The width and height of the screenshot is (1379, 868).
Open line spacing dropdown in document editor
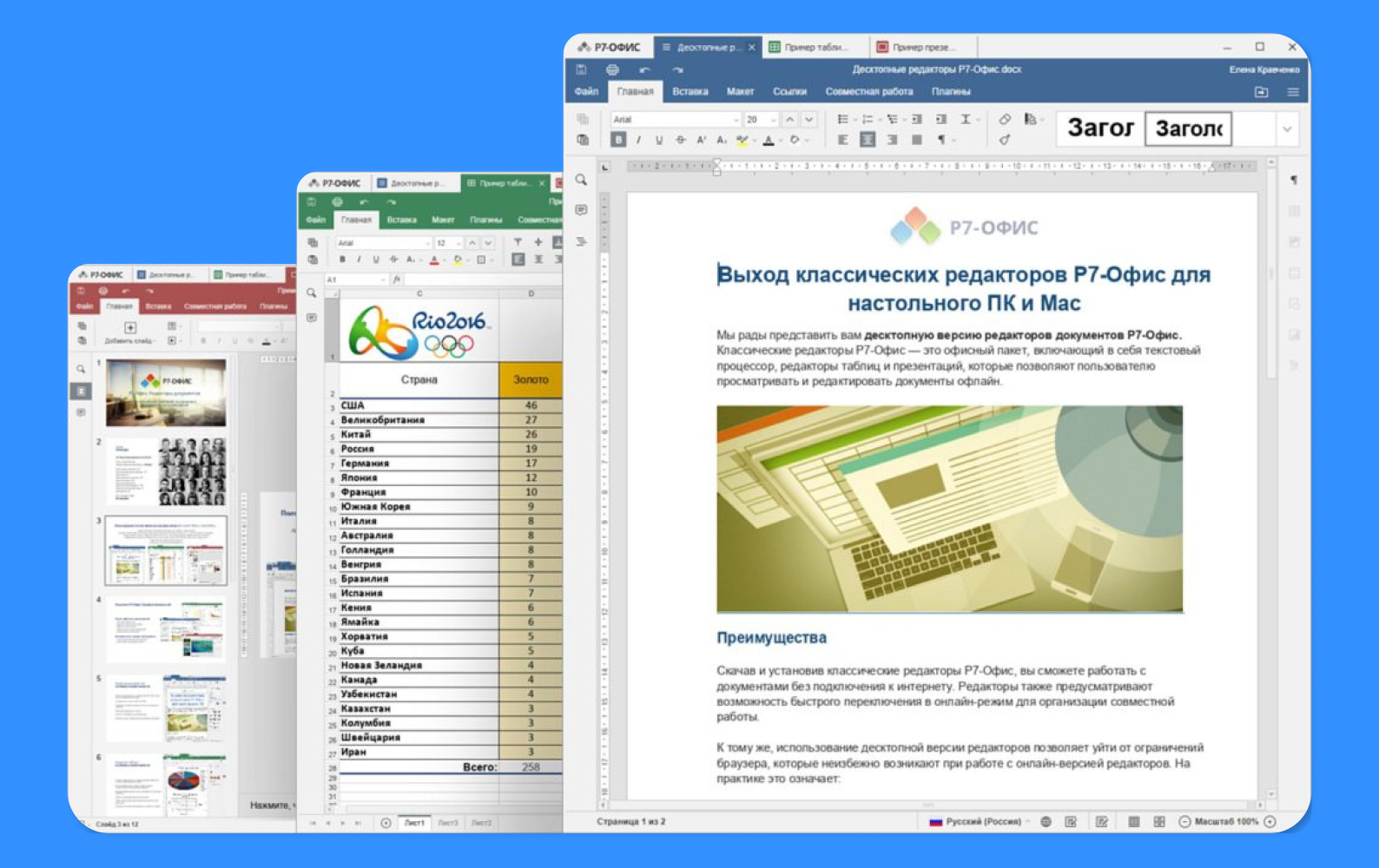(967, 120)
